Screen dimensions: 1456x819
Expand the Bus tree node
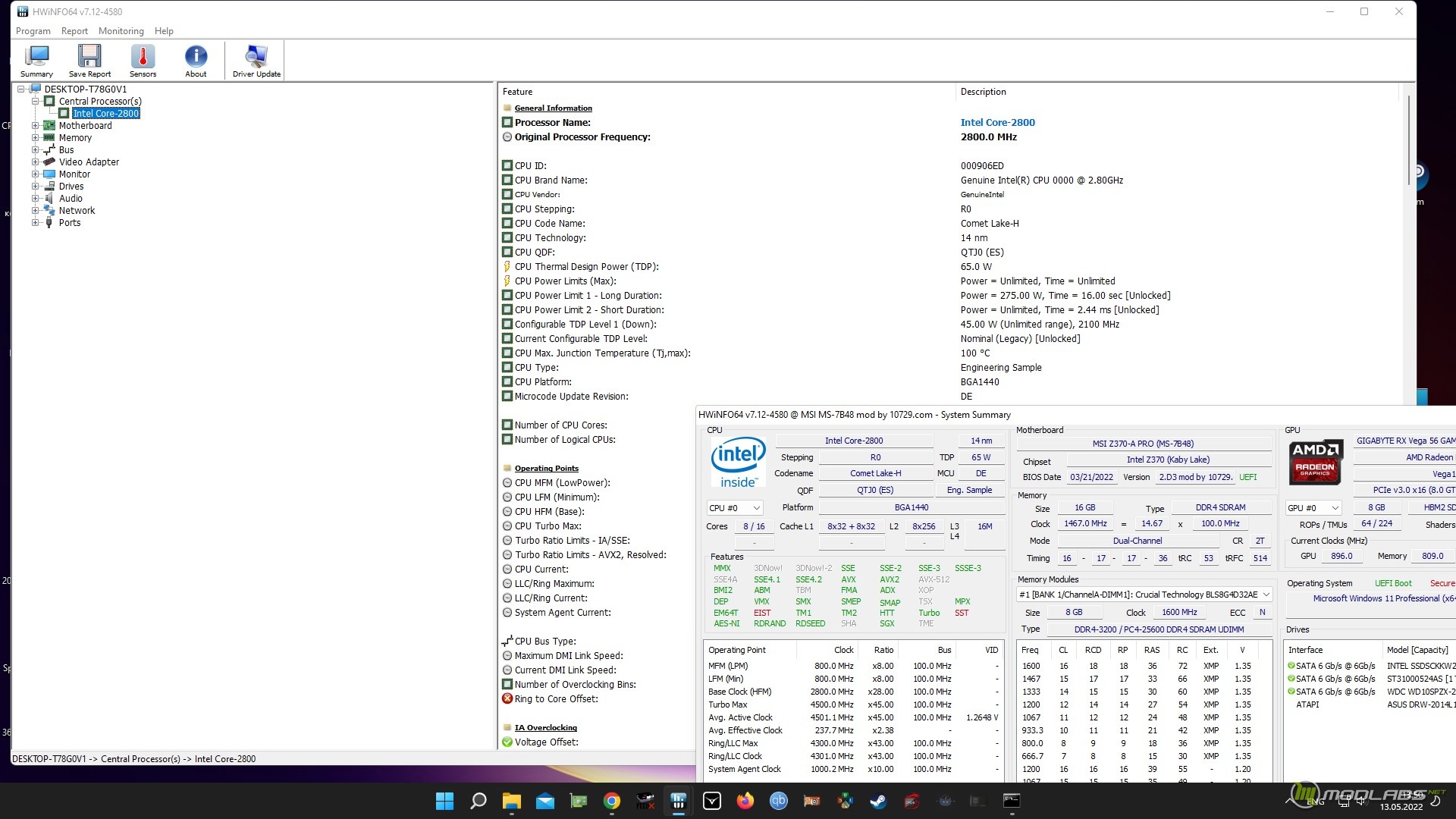(35, 149)
